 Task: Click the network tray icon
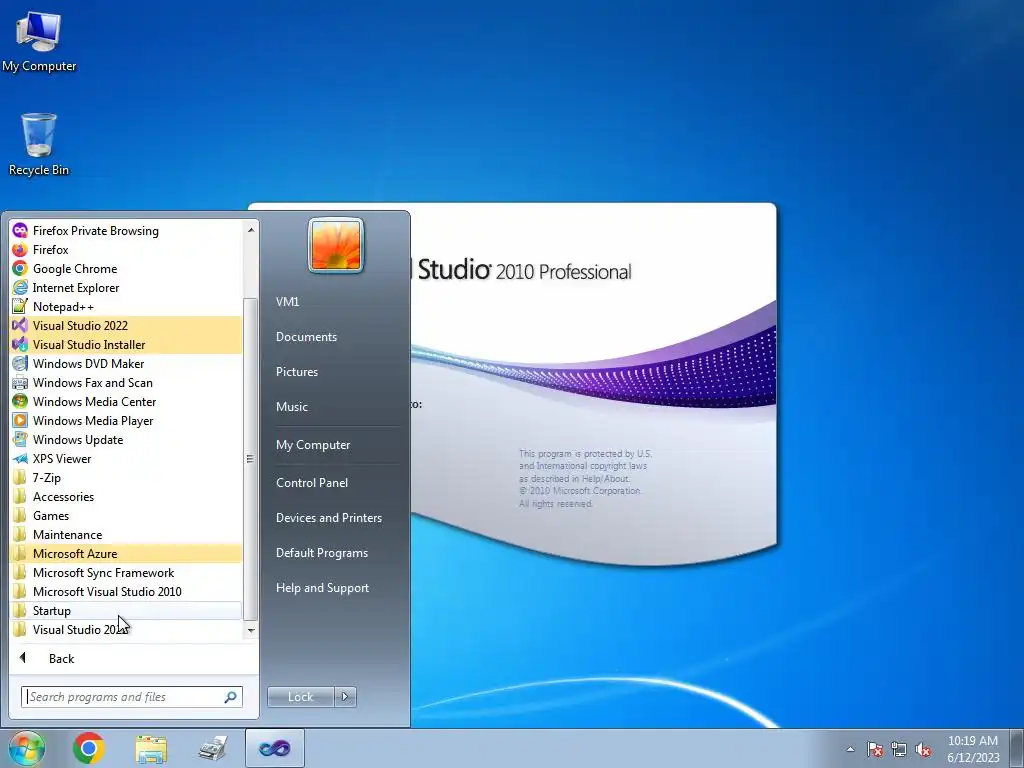(x=899, y=750)
